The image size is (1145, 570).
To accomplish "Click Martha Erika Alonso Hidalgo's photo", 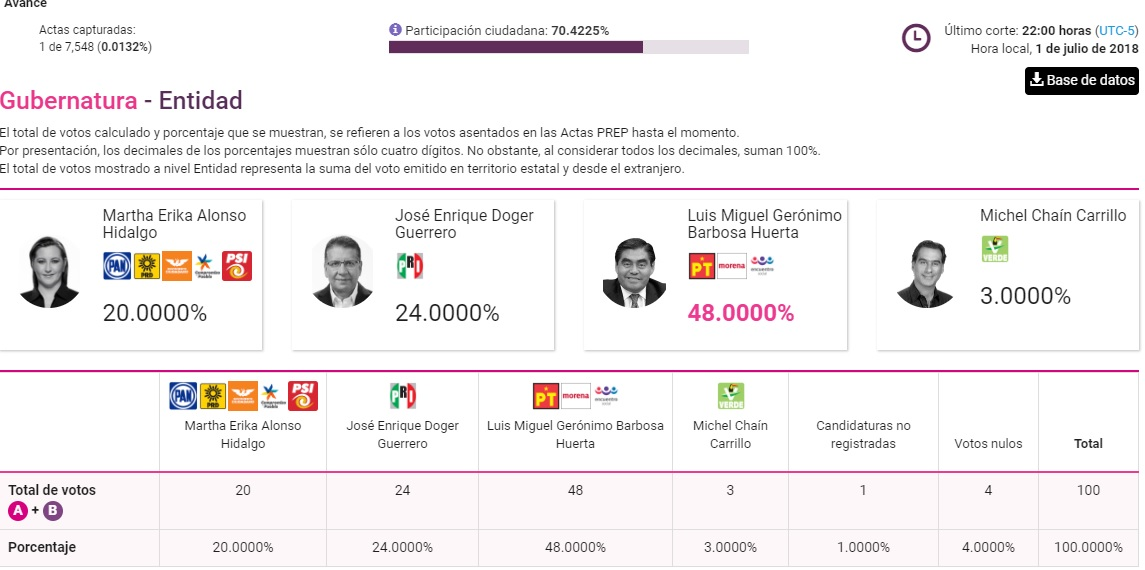I will 49,272.
